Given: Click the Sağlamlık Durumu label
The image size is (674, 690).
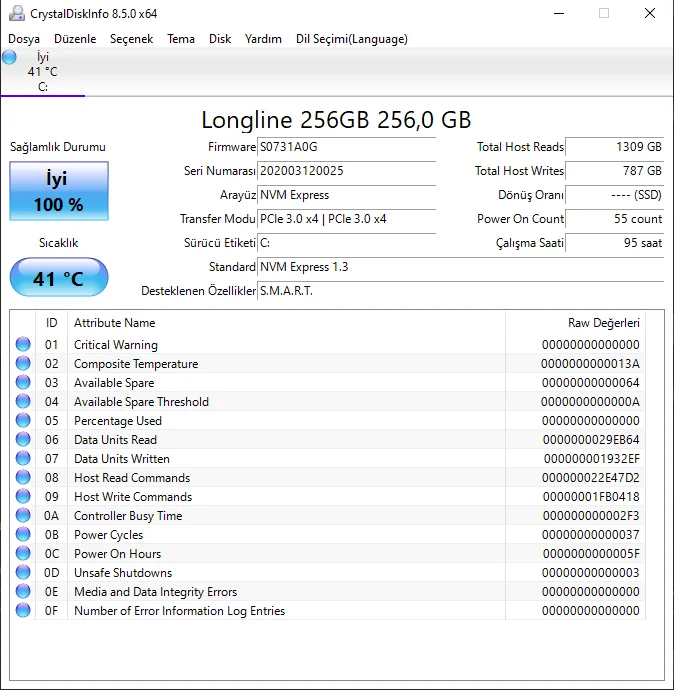Looking at the screenshot, I should [x=58, y=147].
